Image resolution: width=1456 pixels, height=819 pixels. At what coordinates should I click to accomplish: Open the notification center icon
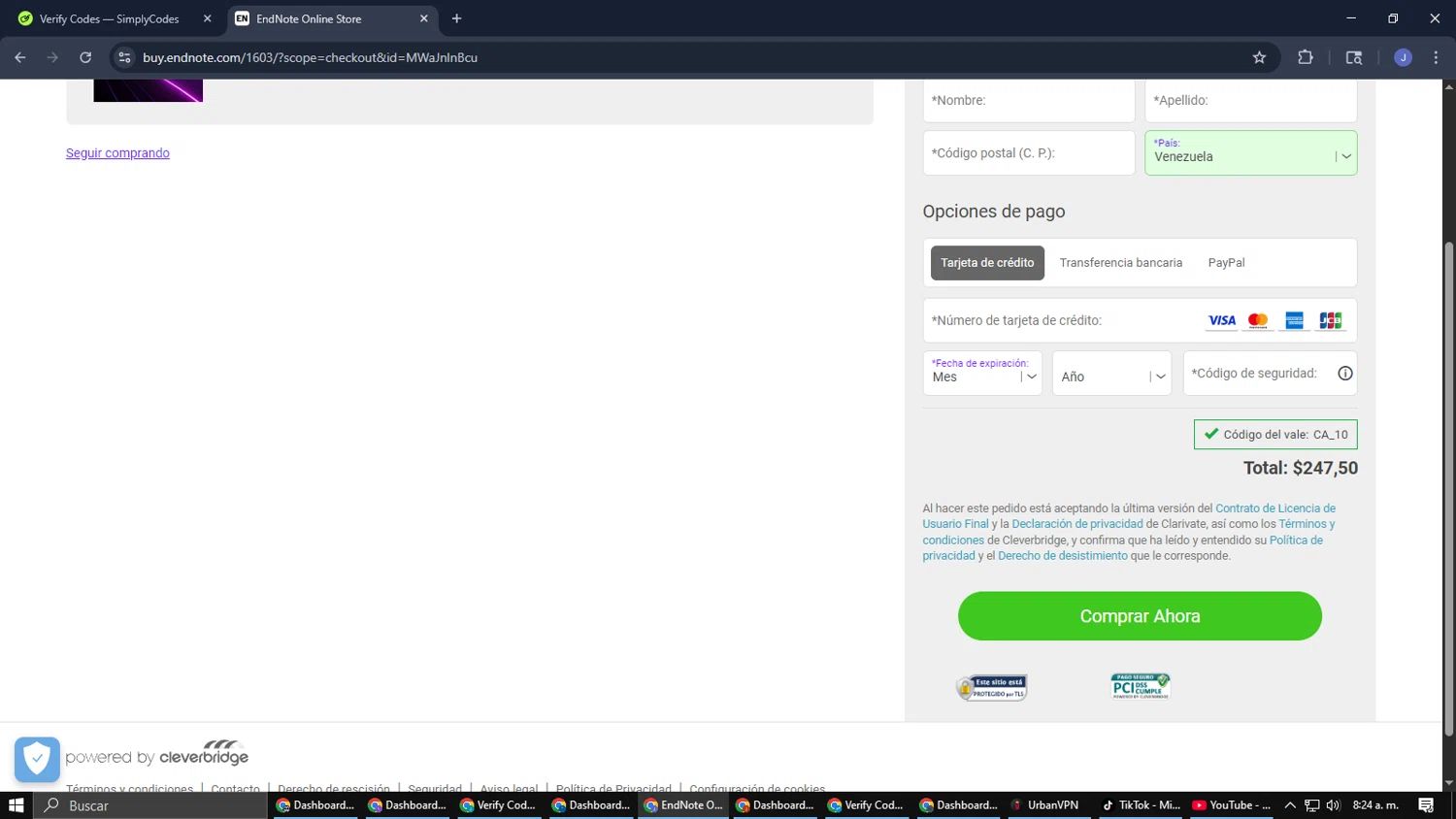pos(1426,805)
